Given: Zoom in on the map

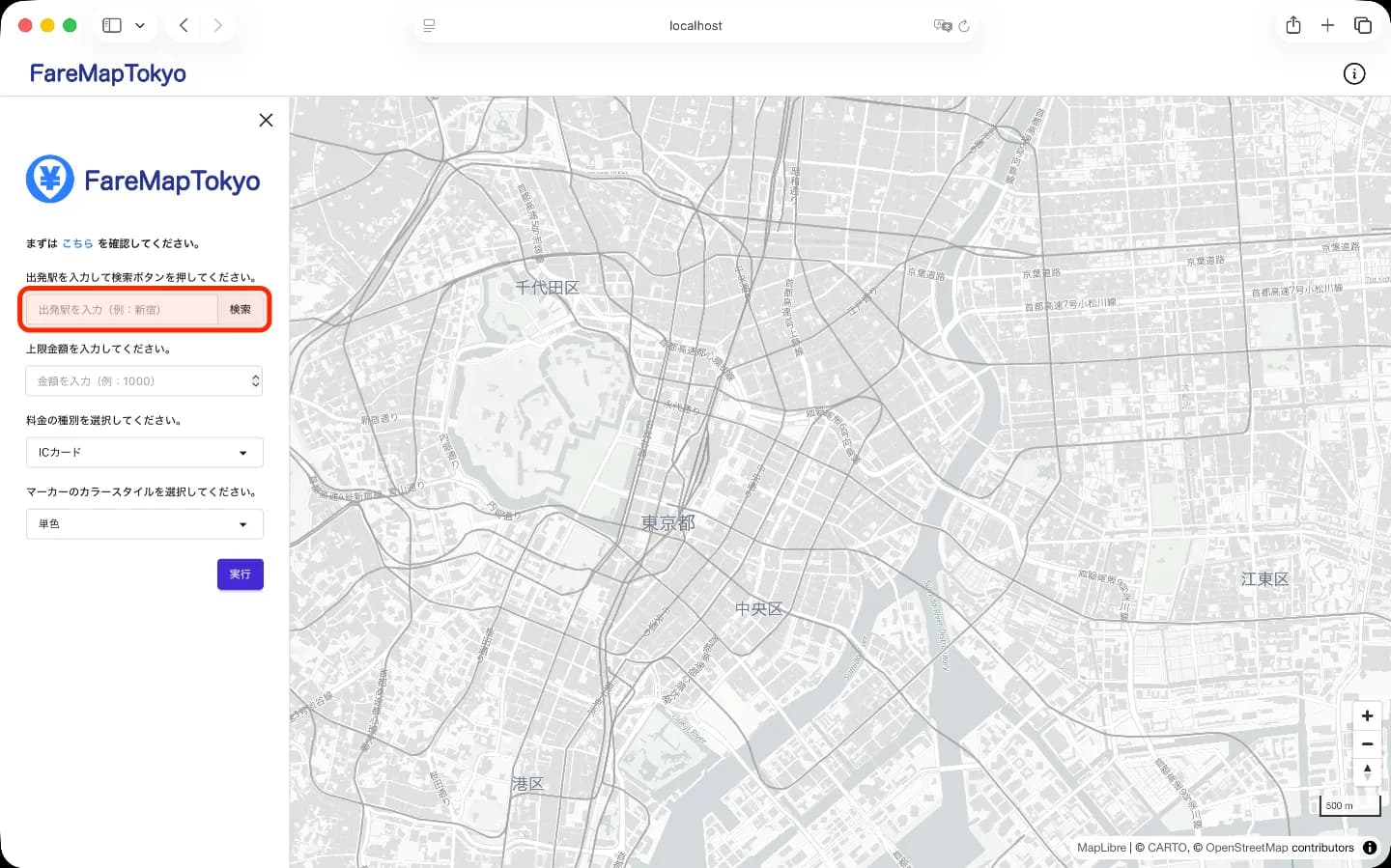Looking at the screenshot, I should (x=1367, y=715).
